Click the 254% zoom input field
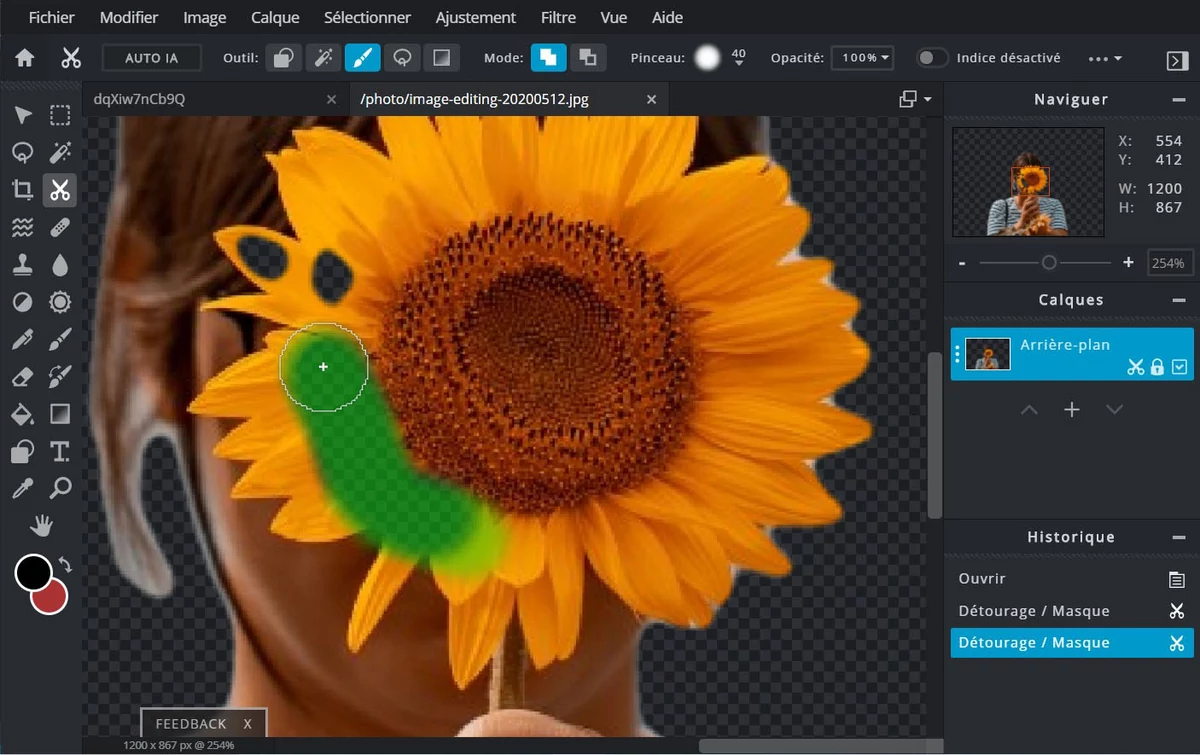 [1167, 263]
